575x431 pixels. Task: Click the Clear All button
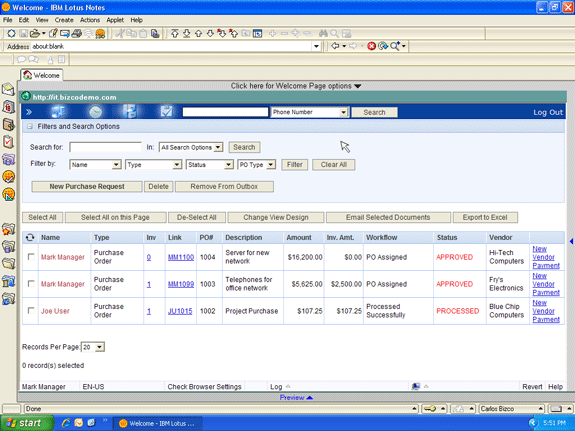tap(334, 165)
